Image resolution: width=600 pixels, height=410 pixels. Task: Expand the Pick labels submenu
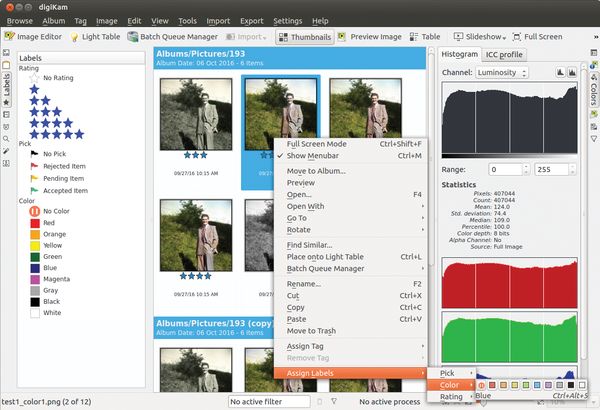click(451, 373)
